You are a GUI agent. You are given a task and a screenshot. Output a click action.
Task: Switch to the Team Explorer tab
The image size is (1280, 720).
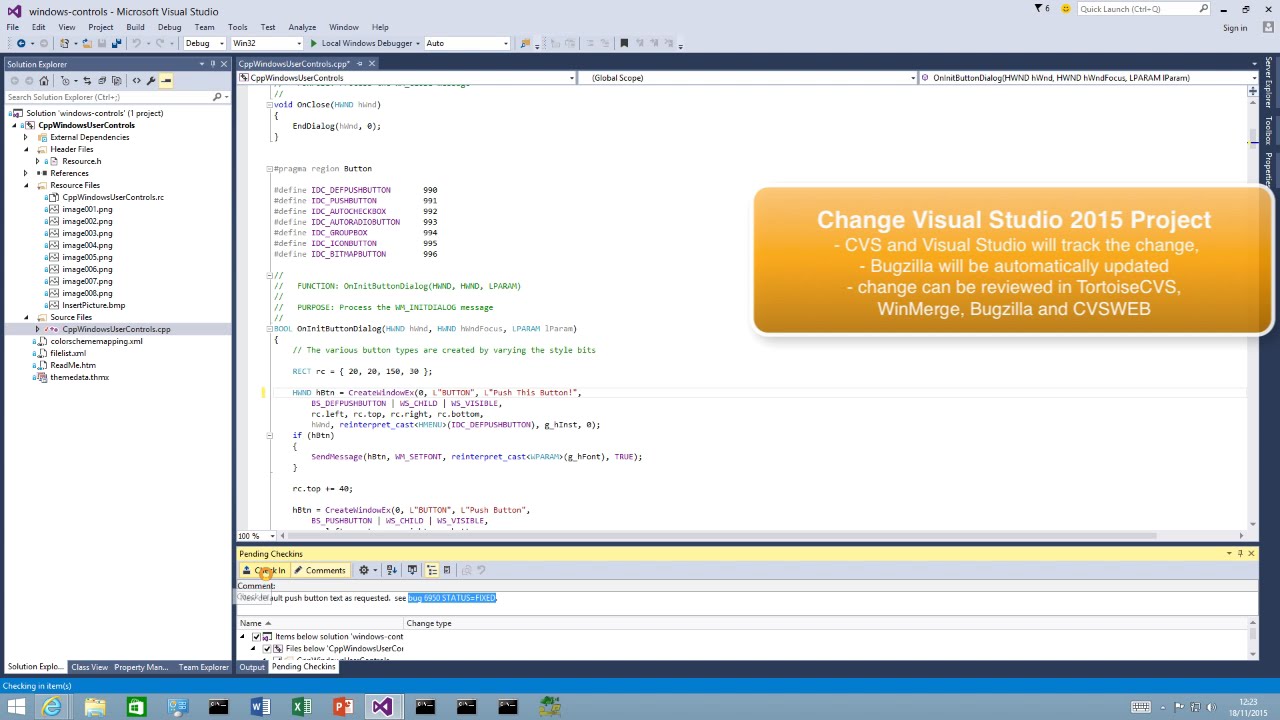click(x=203, y=667)
